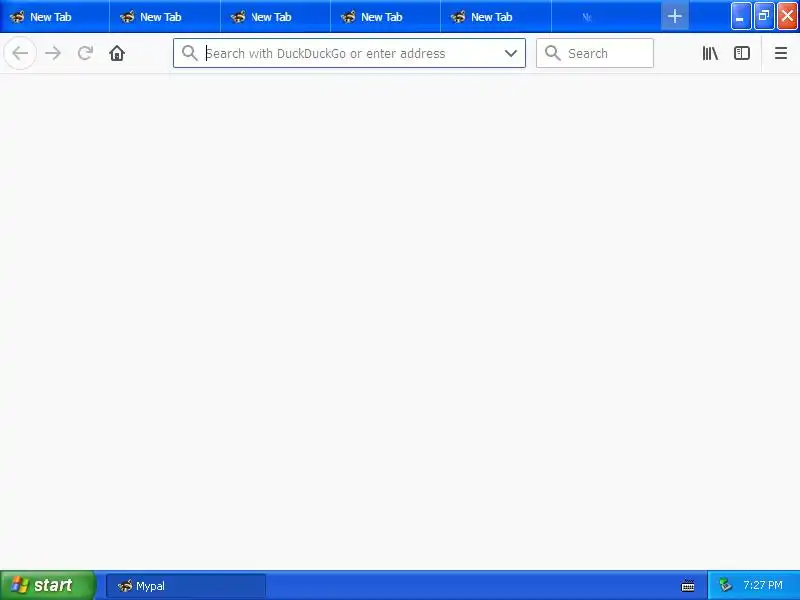Image resolution: width=800 pixels, height=600 pixels.
Task: Click Mypal taskbar button
Action: (186, 586)
